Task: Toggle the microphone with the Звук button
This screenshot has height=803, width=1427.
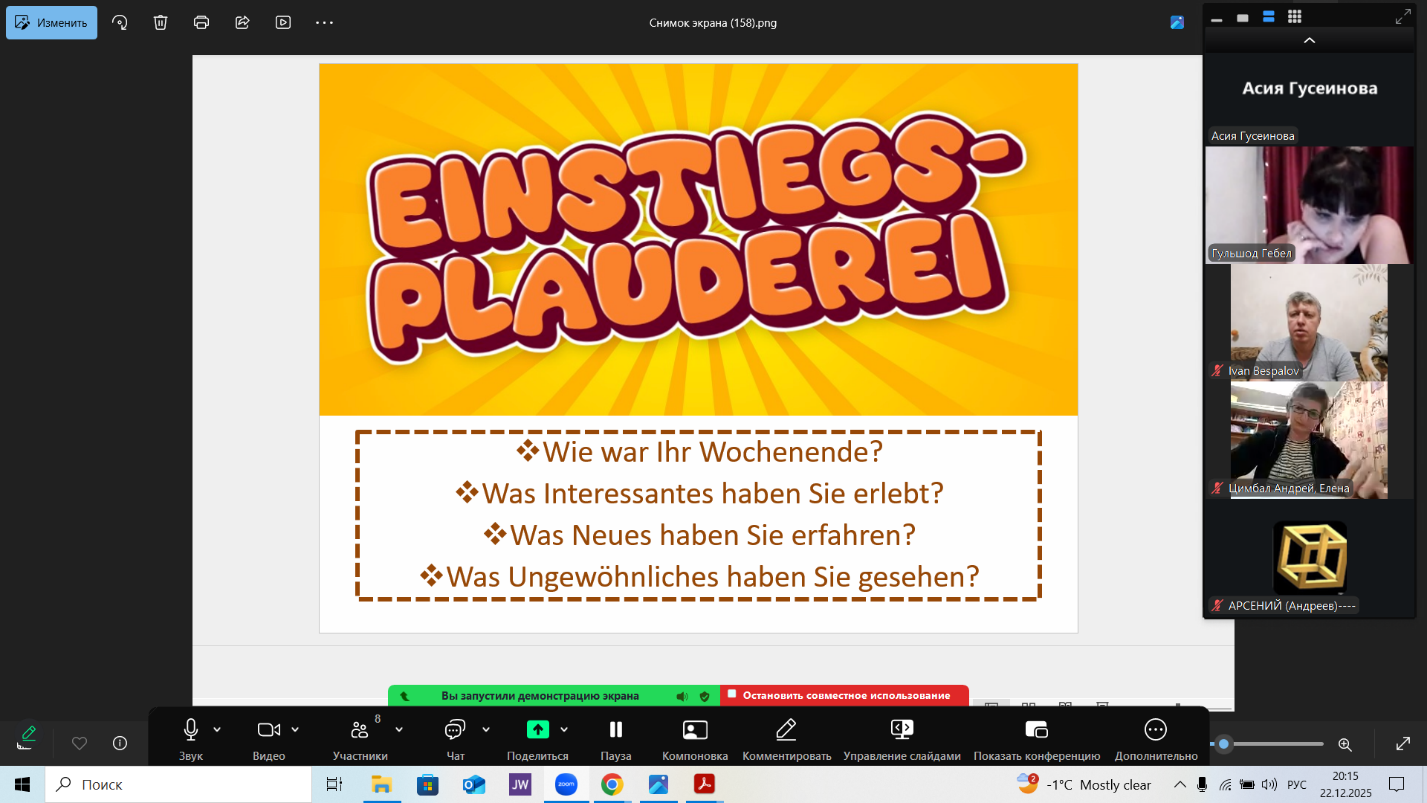Action: tap(190, 730)
